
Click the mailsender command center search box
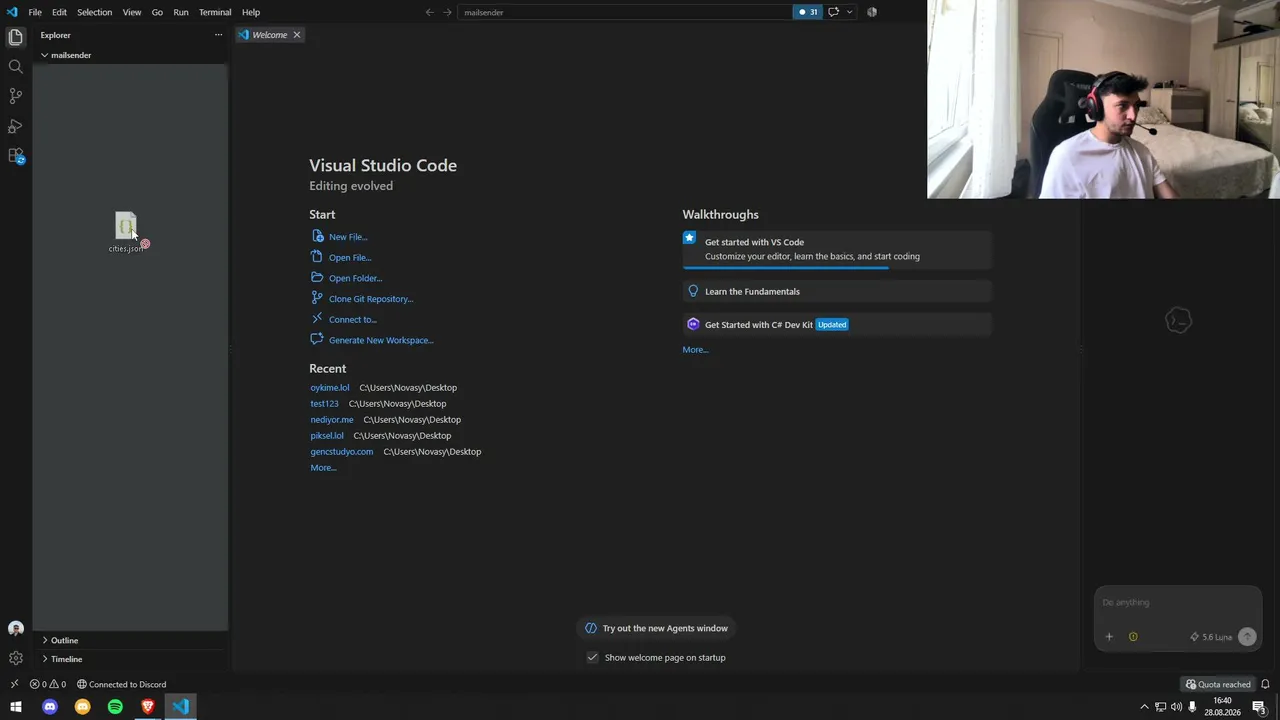pyautogui.click(x=625, y=12)
